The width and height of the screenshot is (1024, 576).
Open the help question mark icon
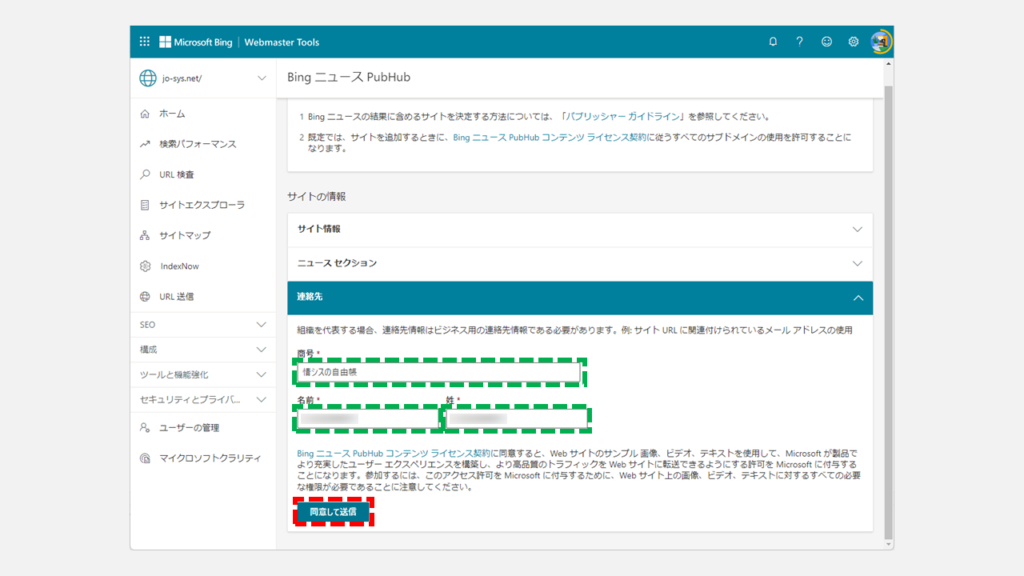pos(799,42)
